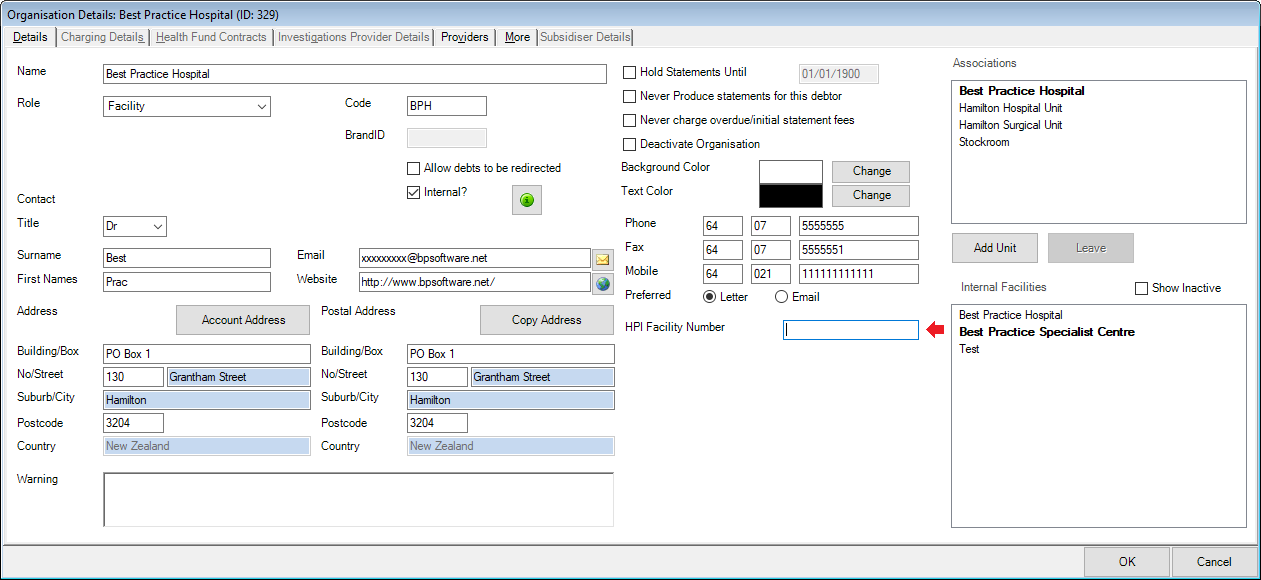Image resolution: width=1261 pixels, height=580 pixels.
Task: Select Best Practice Specialist Centre facility
Action: 1047,332
